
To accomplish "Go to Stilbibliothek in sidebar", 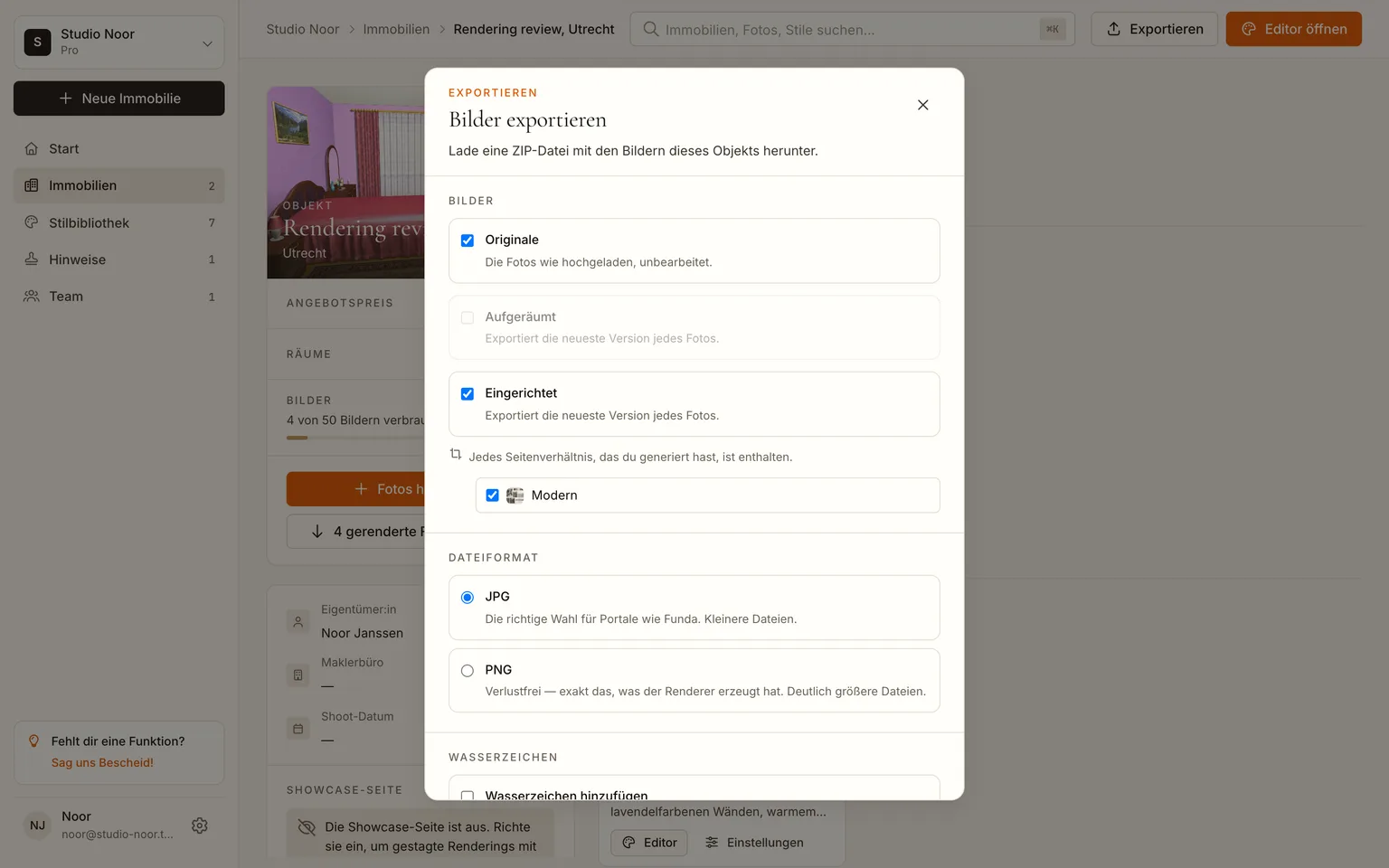I will [x=119, y=222].
